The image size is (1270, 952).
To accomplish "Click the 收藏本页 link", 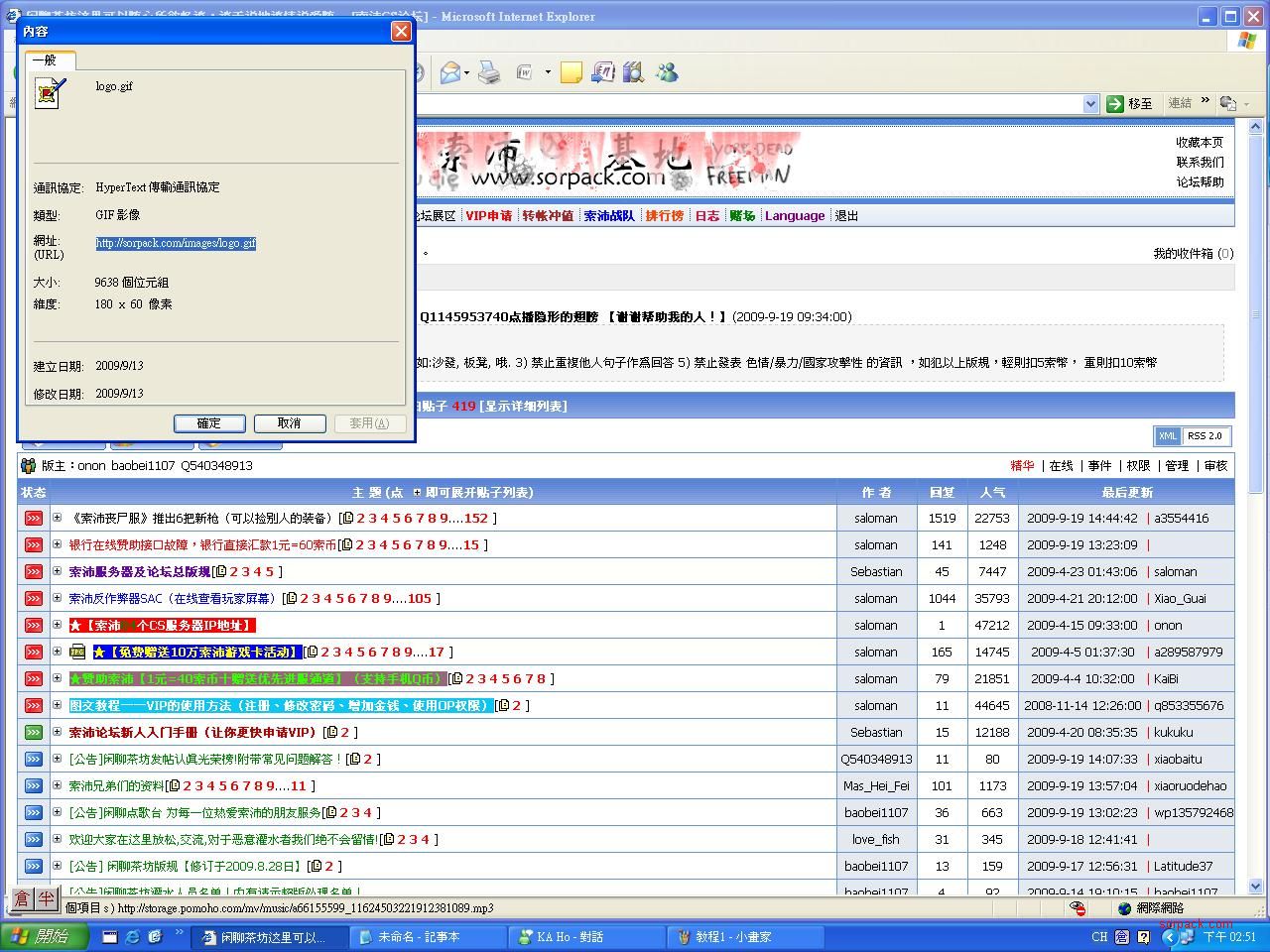I will (1200, 143).
